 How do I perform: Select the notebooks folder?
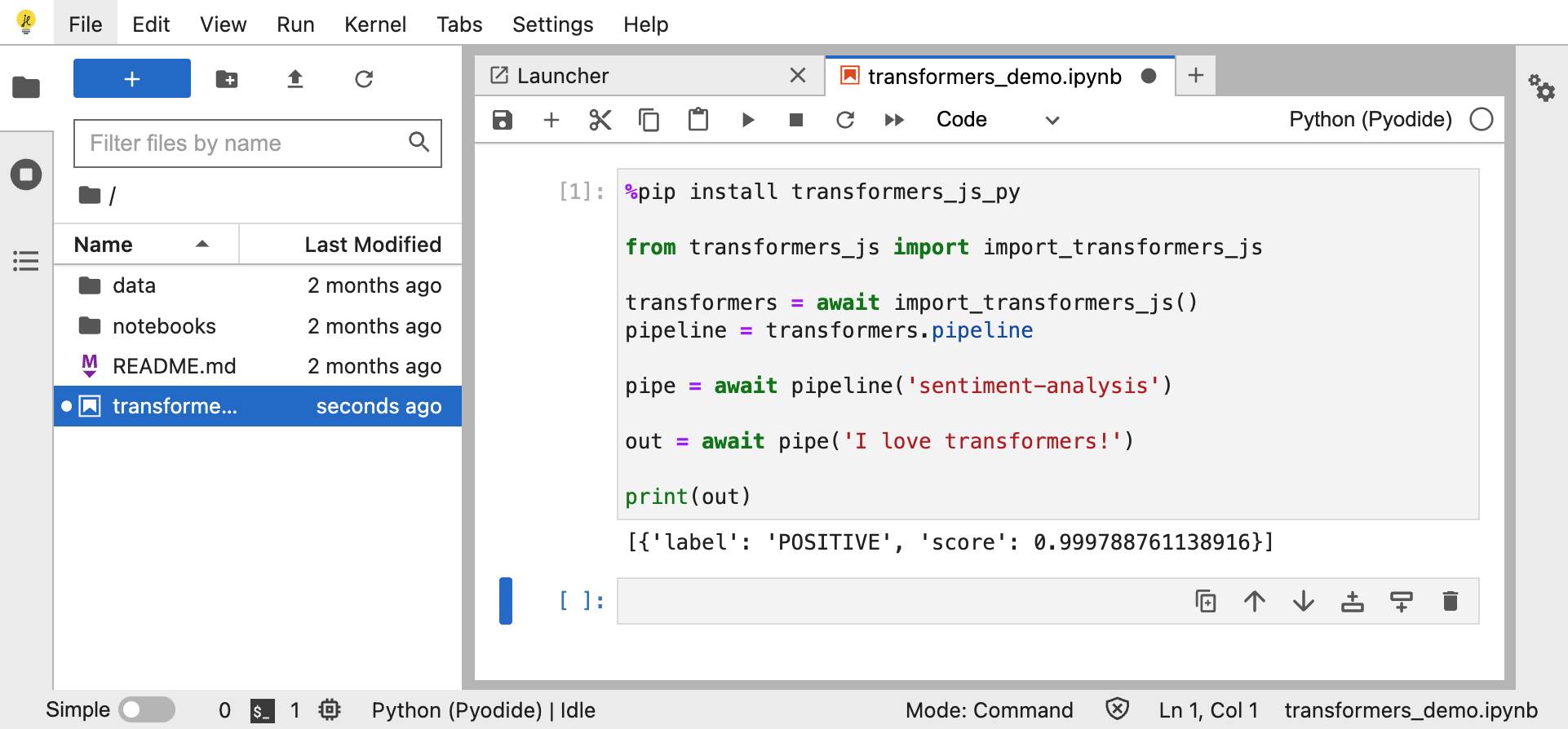(x=258, y=326)
